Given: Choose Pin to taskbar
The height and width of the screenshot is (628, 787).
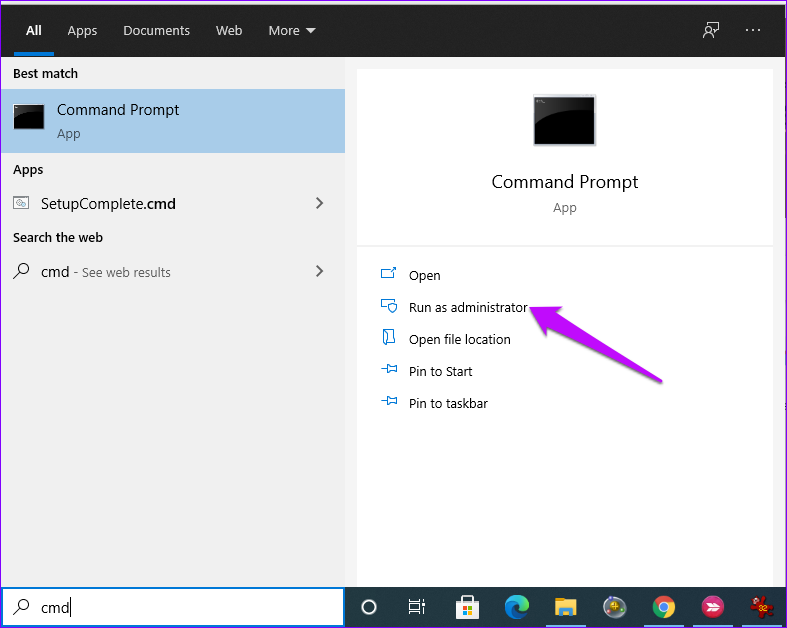Looking at the screenshot, I should [x=448, y=404].
